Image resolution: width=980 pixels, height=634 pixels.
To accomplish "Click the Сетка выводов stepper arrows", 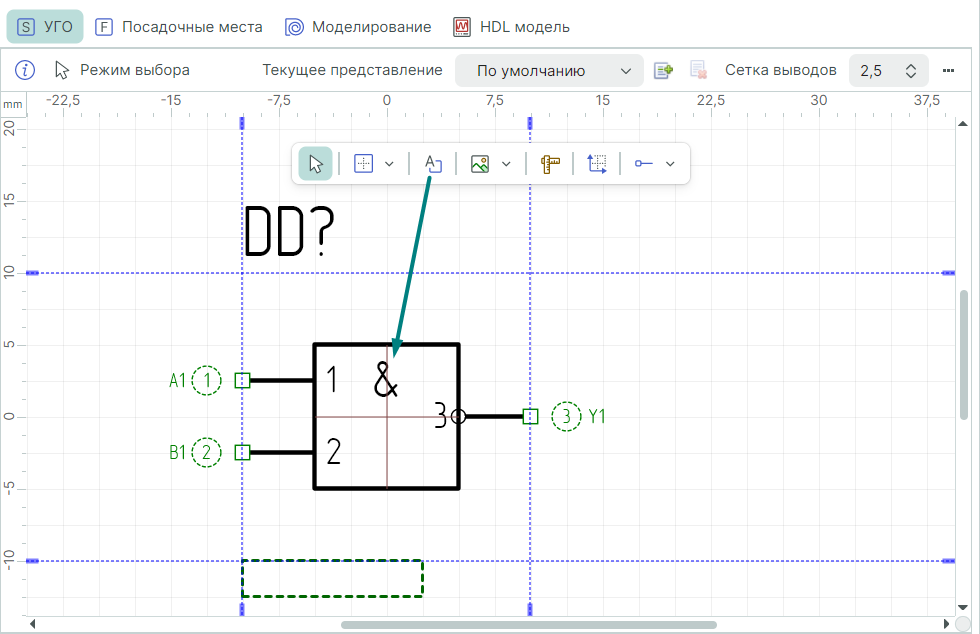I will (x=910, y=71).
